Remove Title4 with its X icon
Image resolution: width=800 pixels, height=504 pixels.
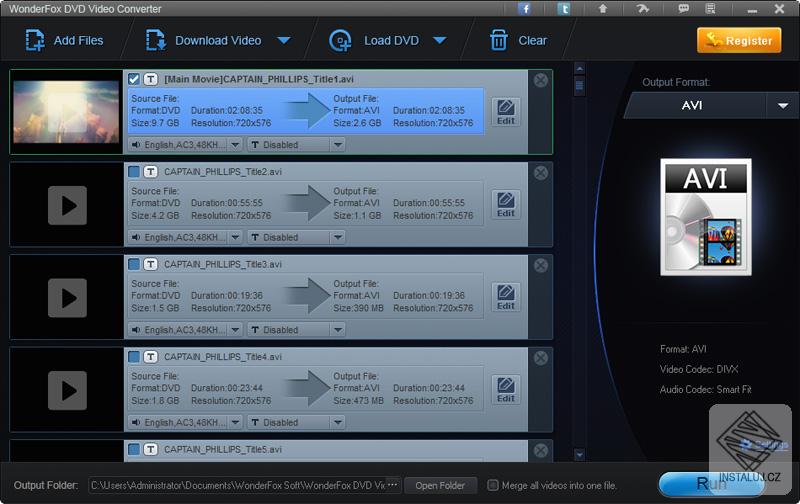541,358
